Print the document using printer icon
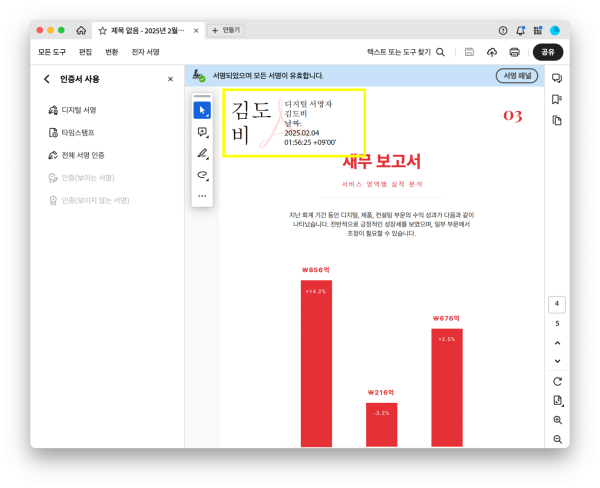Screen dimensions: 600x488 click(514, 52)
